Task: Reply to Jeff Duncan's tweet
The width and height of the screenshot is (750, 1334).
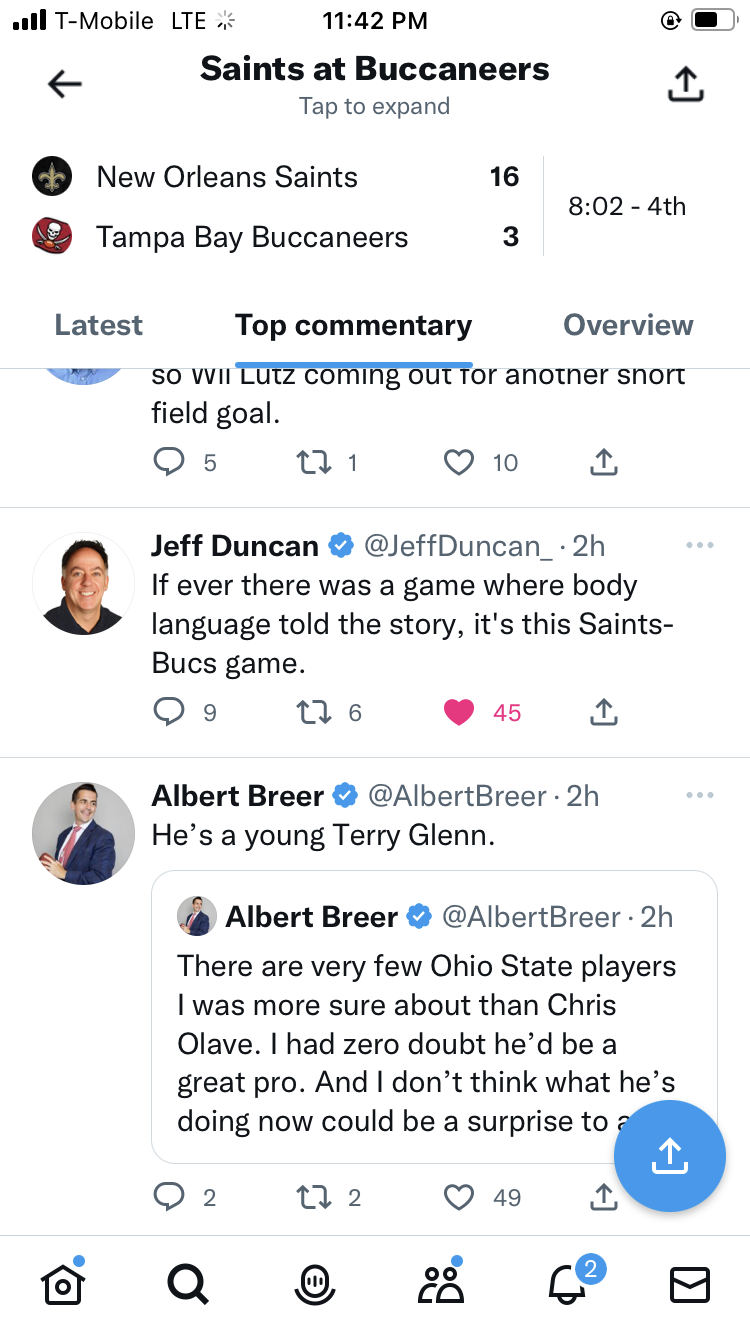Action: (x=170, y=712)
